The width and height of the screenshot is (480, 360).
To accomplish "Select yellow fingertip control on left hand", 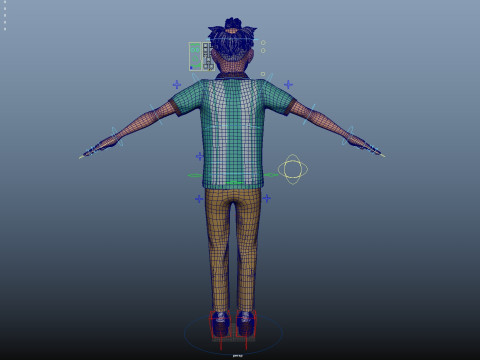I will point(81,157).
